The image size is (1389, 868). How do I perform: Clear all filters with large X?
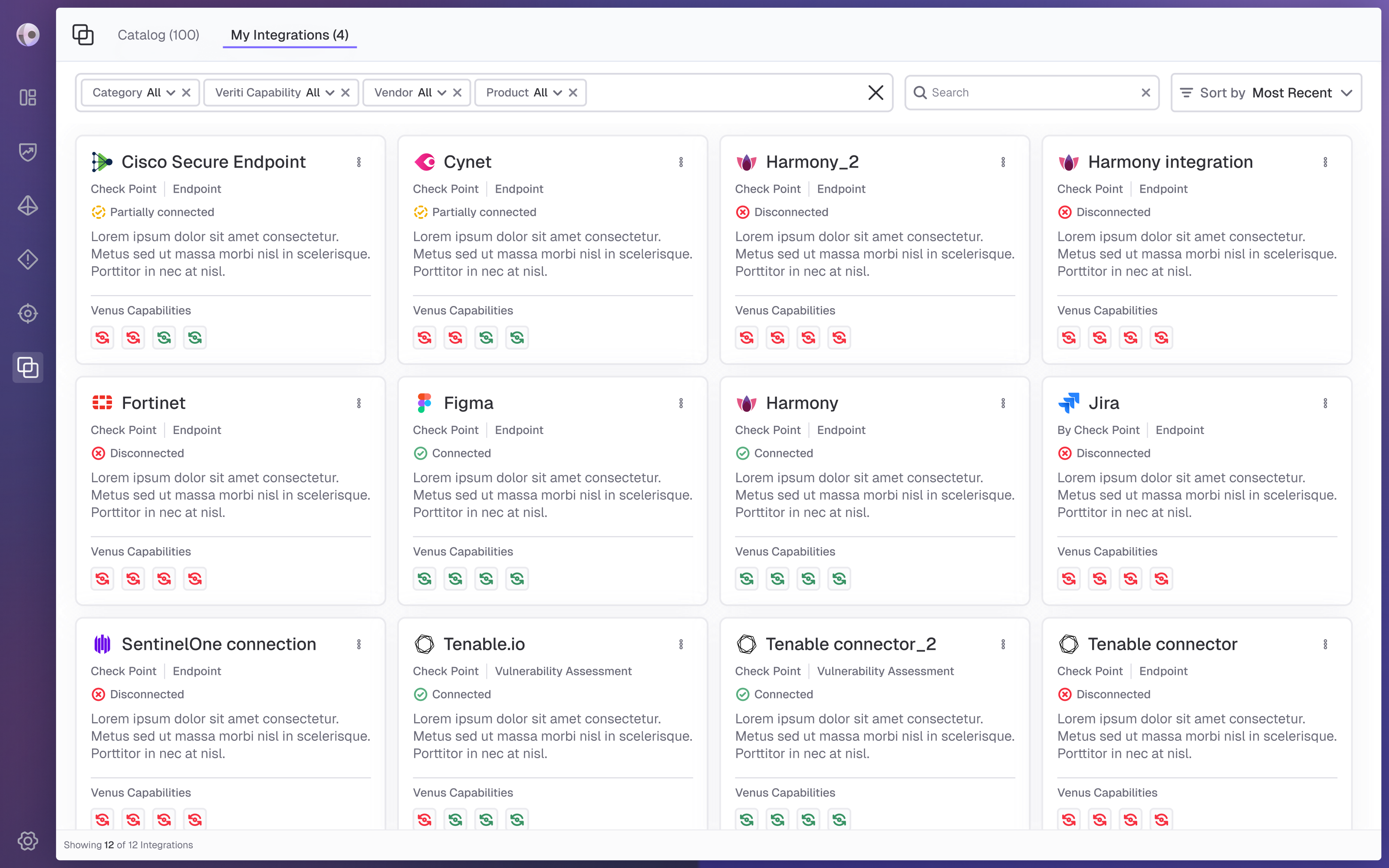(x=876, y=92)
